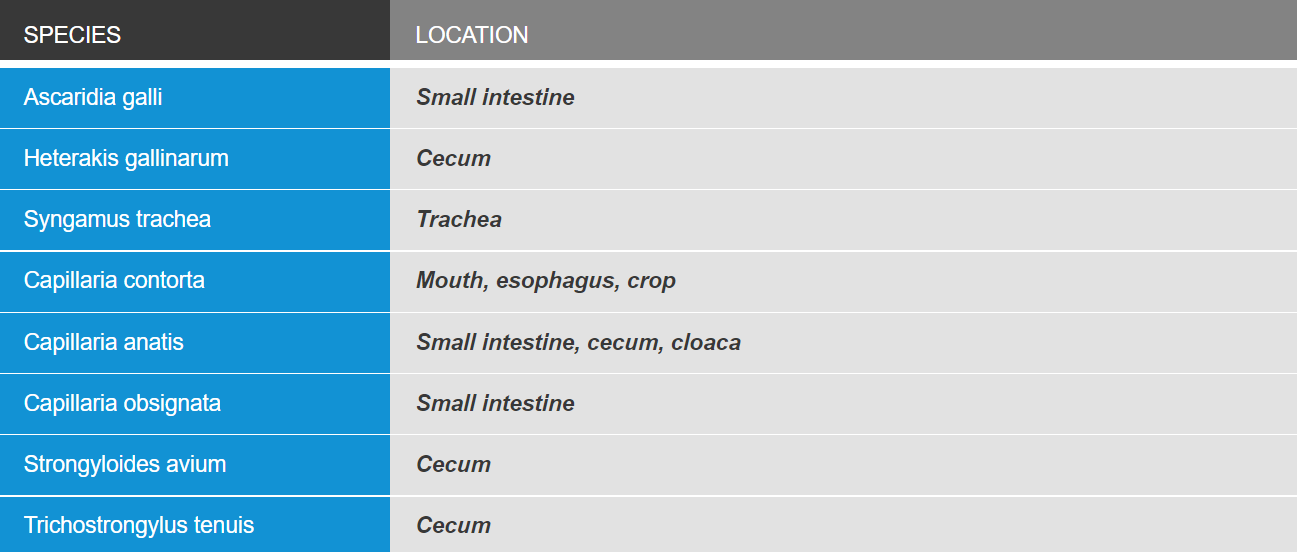1297x552 pixels.
Task: Click the Mouth, esophagus, crop location text
Action: [x=546, y=281]
